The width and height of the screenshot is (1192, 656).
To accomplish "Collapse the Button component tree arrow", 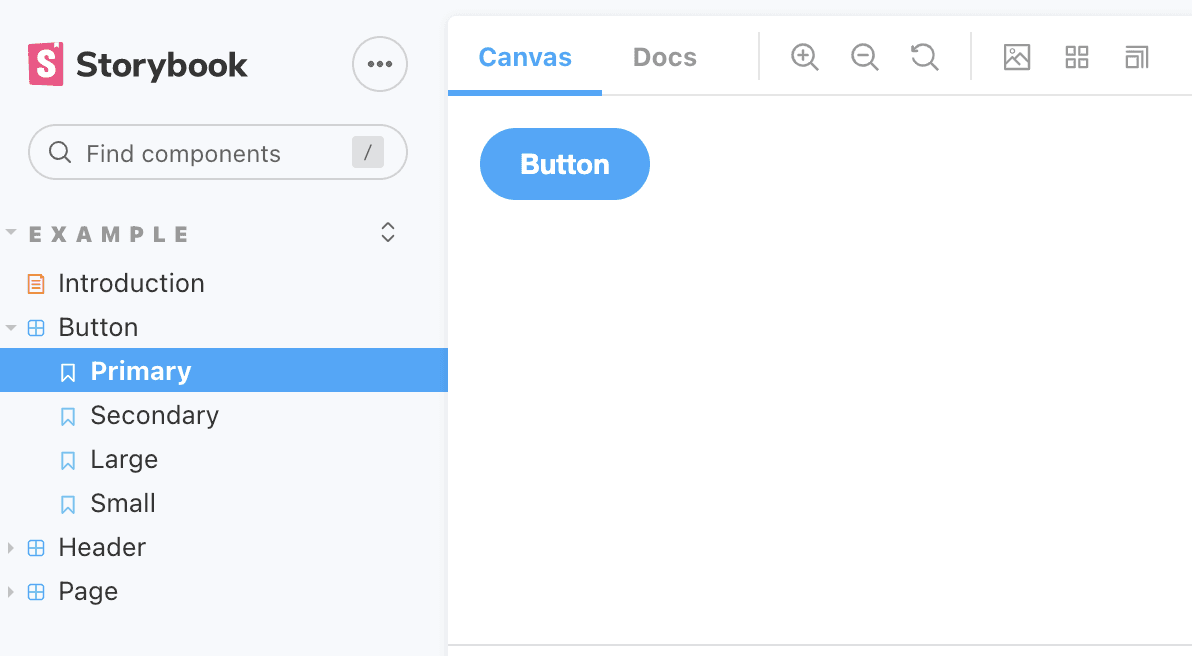I will pyautogui.click(x=11, y=327).
